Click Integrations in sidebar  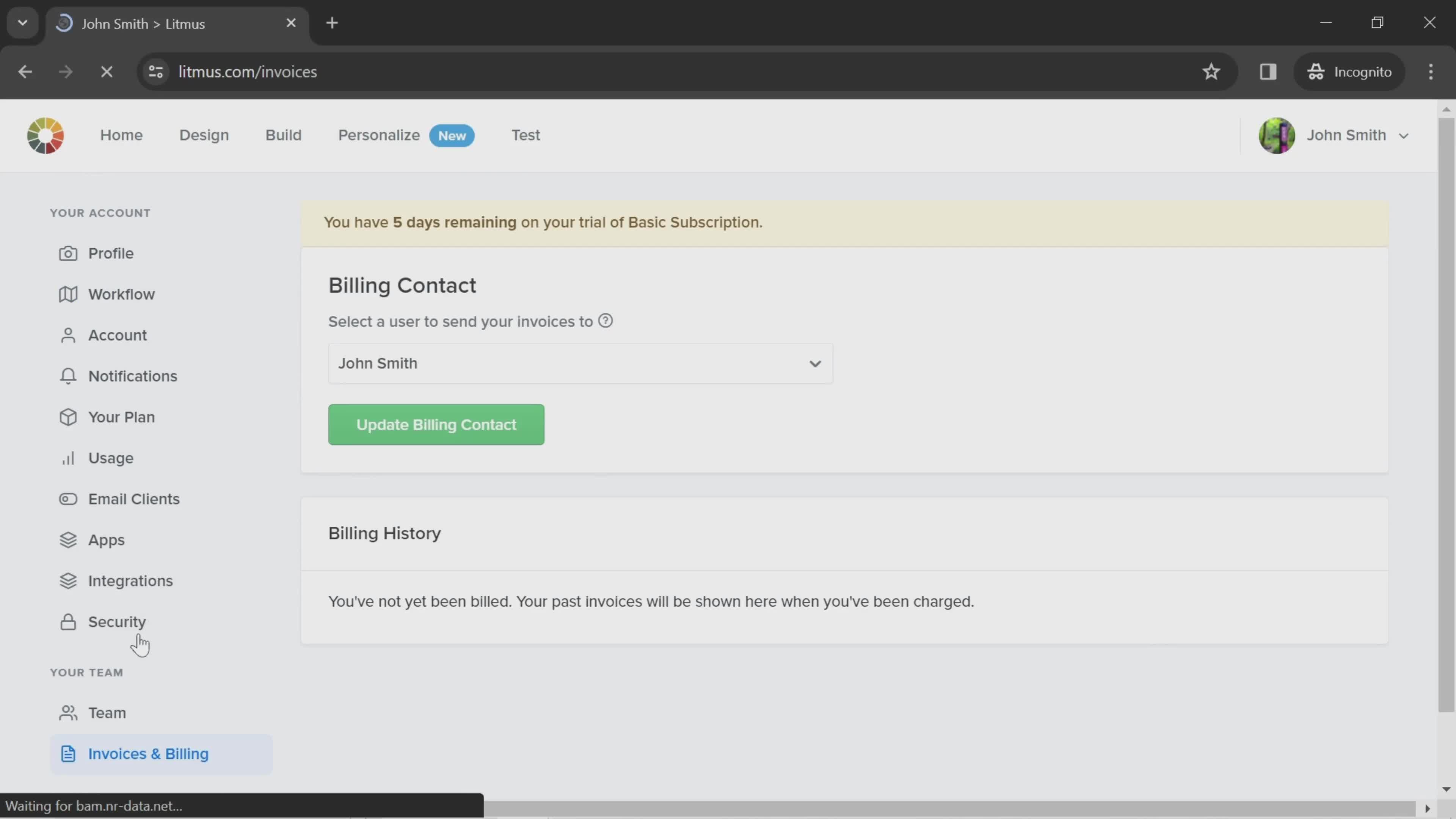tap(130, 580)
